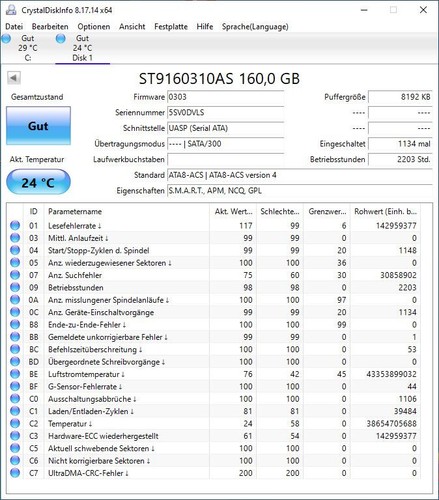
Task: Select the Disk 1 drive tab
Action: tap(82, 48)
